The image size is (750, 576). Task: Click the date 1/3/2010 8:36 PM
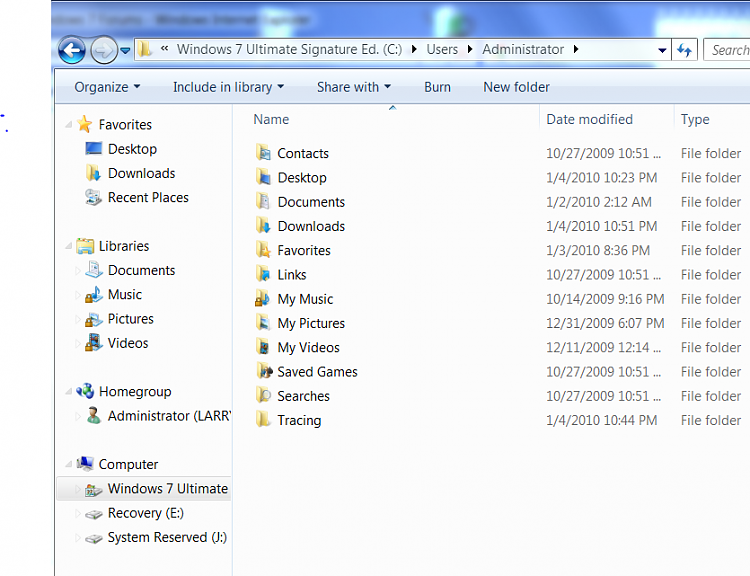point(598,250)
